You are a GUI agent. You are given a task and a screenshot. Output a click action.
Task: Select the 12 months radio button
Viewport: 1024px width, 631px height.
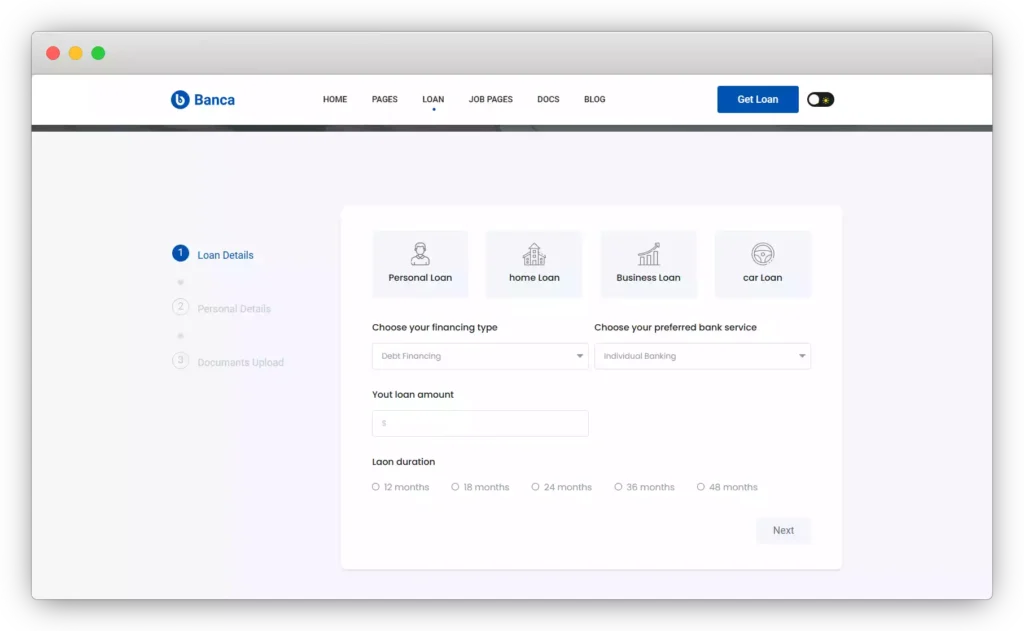coord(376,487)
